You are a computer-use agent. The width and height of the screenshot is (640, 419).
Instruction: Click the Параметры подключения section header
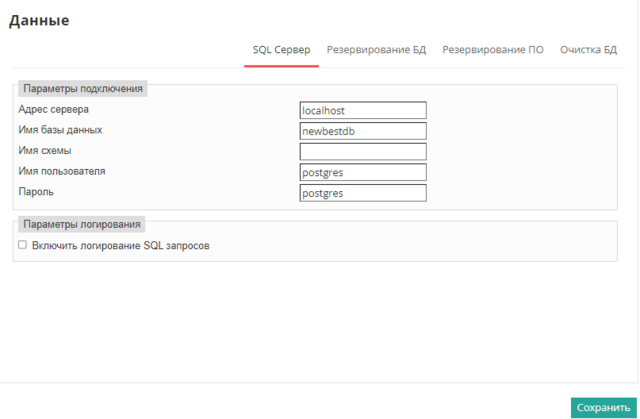click(x=83, y=88)
